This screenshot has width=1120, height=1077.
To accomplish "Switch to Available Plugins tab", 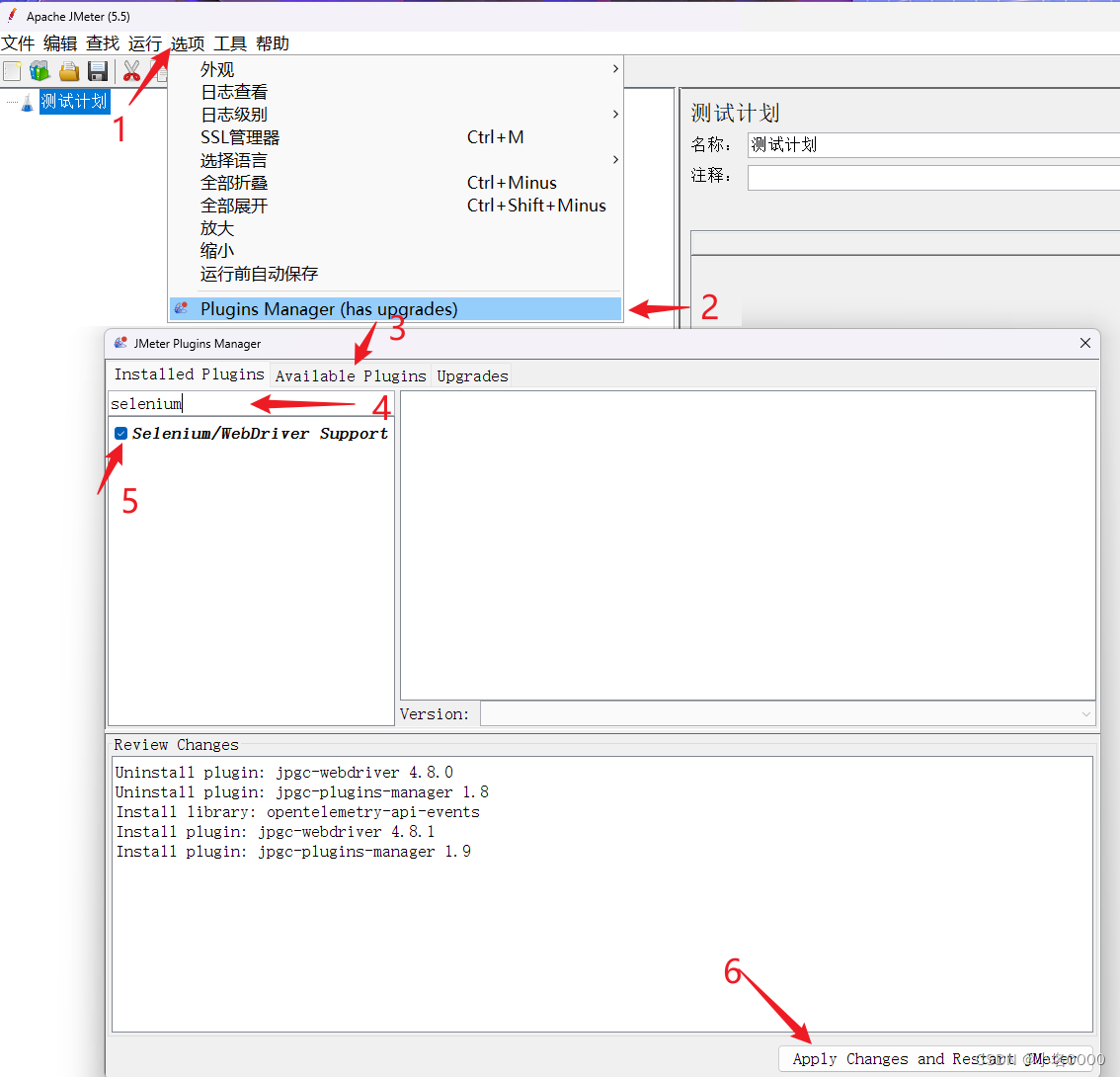I will pyautogui.click(x=351, y=375).
